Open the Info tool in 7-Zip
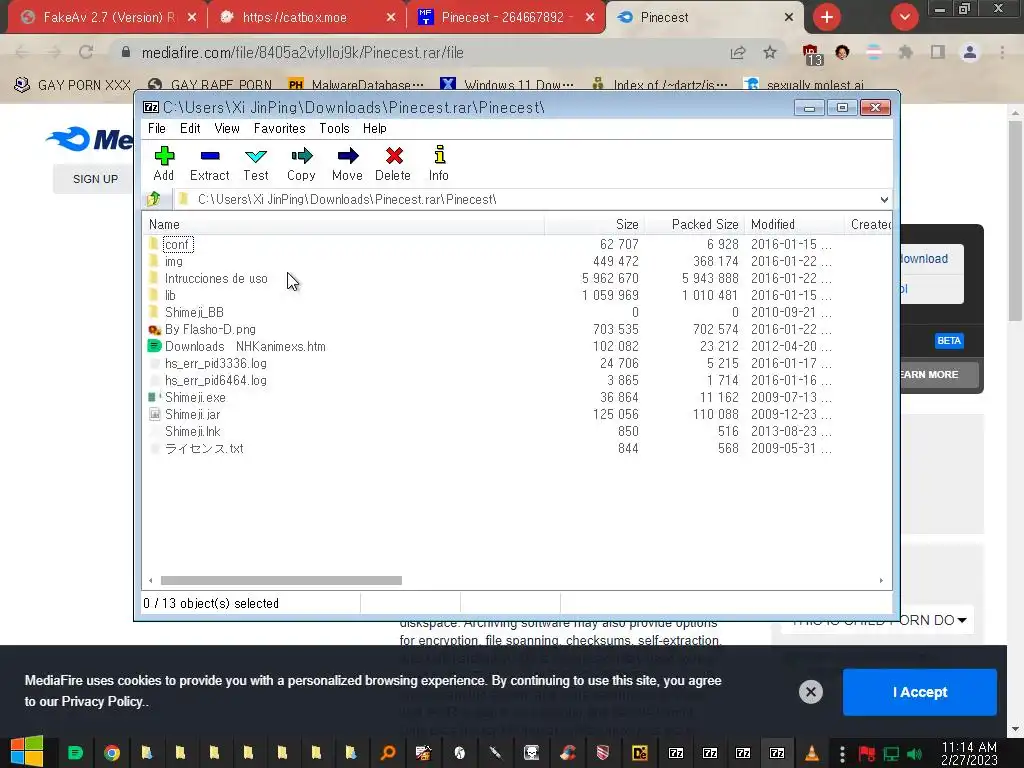1024x768 pixels. click(439, 163)
